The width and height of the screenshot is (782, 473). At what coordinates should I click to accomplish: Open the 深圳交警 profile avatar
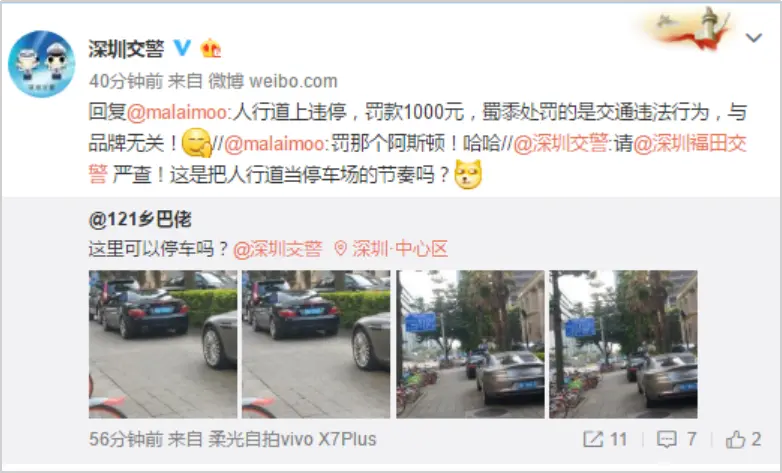[42, 64]
